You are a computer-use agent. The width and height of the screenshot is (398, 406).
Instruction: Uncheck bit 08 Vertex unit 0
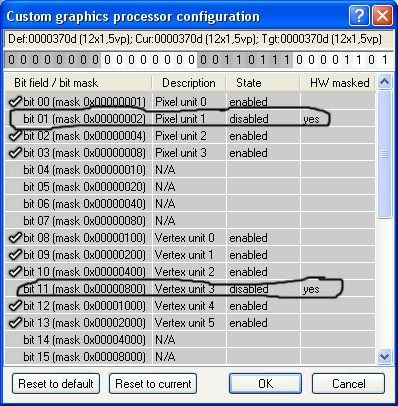pos(15,238)
